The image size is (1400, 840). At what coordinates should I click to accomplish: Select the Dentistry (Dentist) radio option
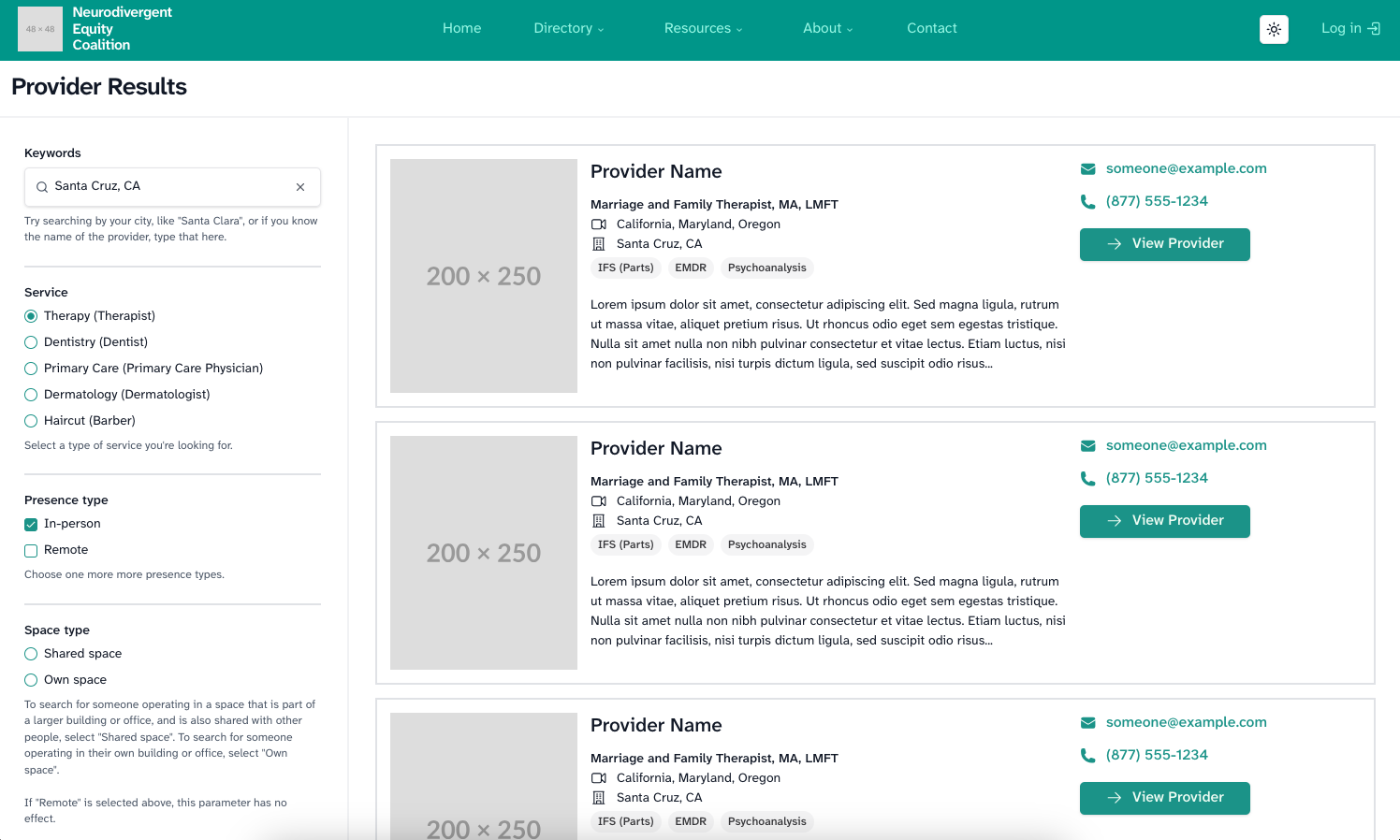pos(31,342)
